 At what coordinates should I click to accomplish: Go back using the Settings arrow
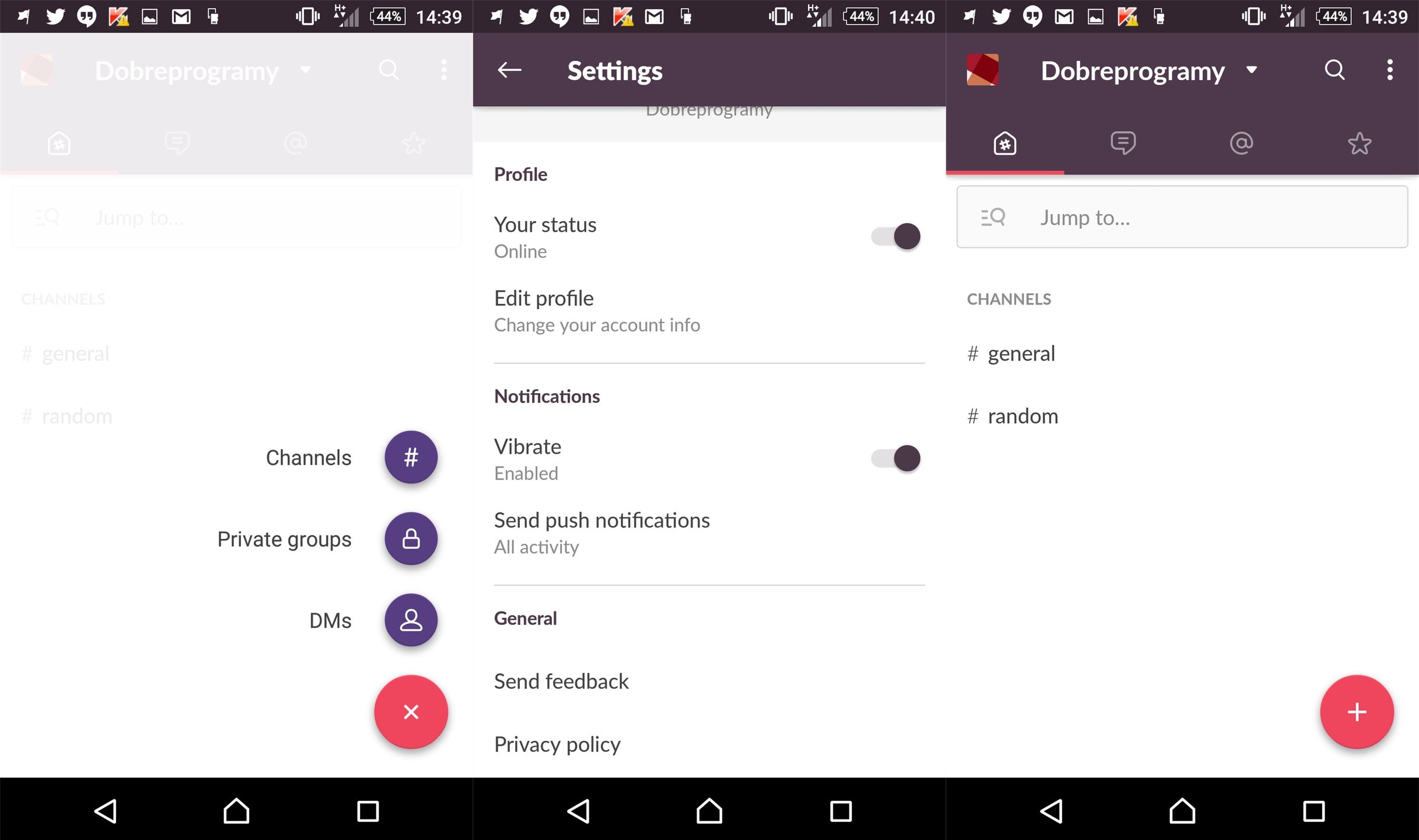tap(509, 70)
